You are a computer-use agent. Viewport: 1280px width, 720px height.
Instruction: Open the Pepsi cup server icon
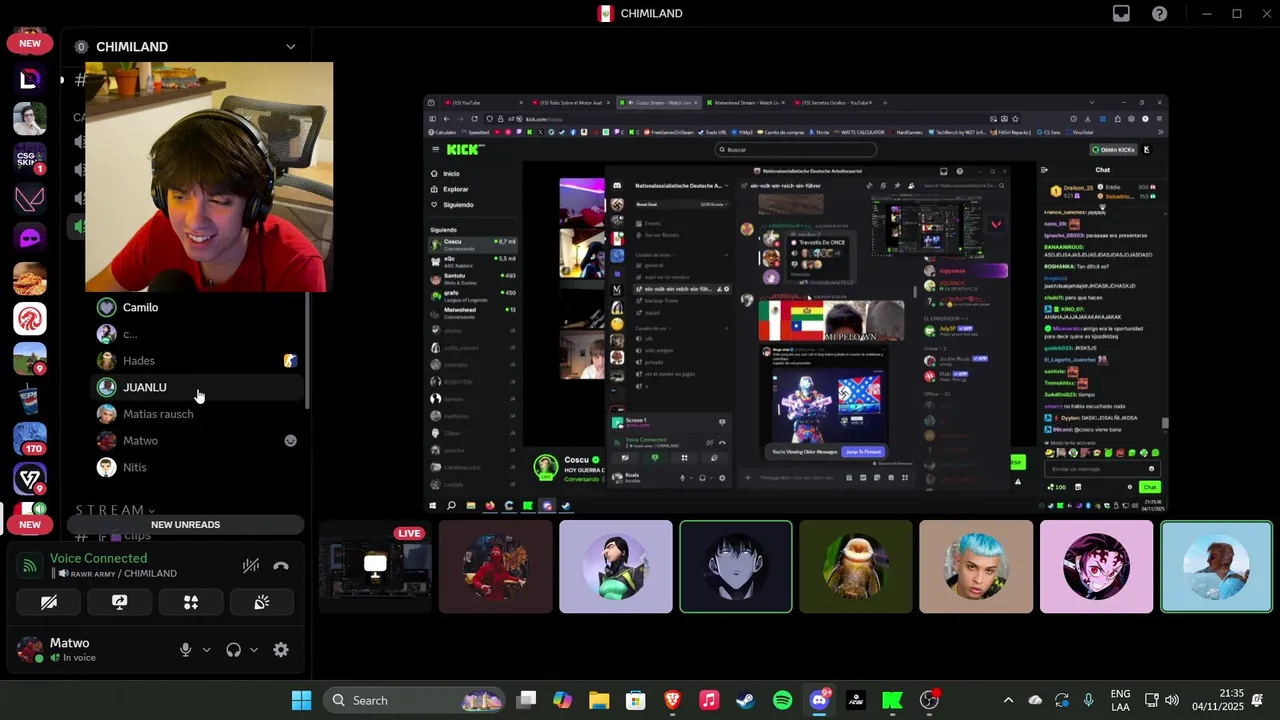coord(30,398)
